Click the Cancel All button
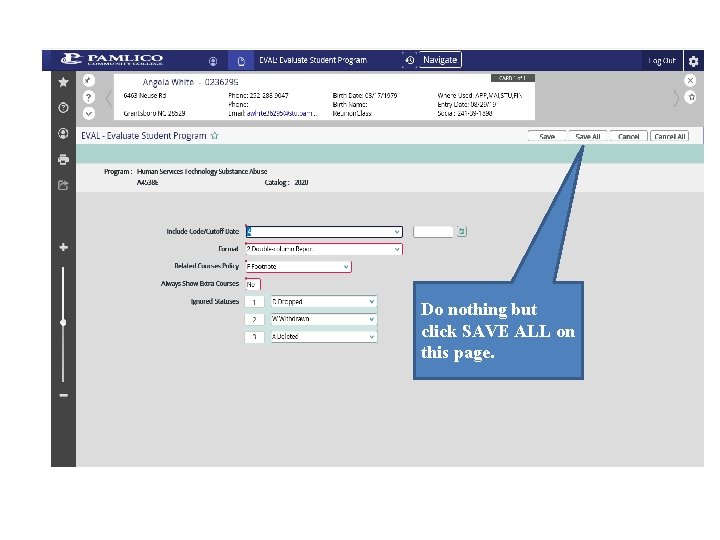The image size is (720, 540). coord(669,136)
